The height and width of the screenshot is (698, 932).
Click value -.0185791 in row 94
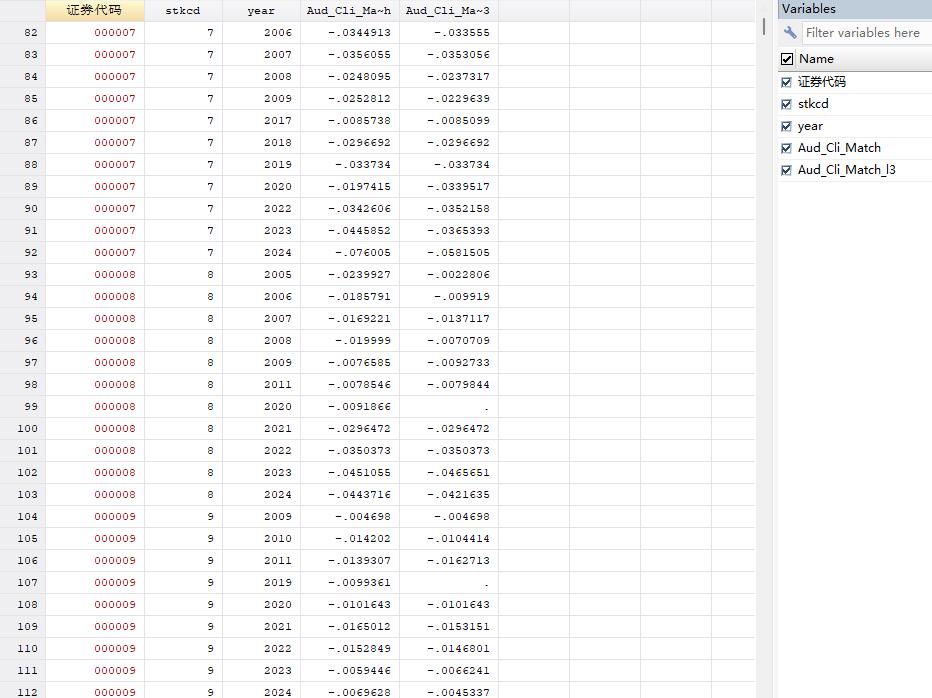pyautogui.click(x=350, y=297)
